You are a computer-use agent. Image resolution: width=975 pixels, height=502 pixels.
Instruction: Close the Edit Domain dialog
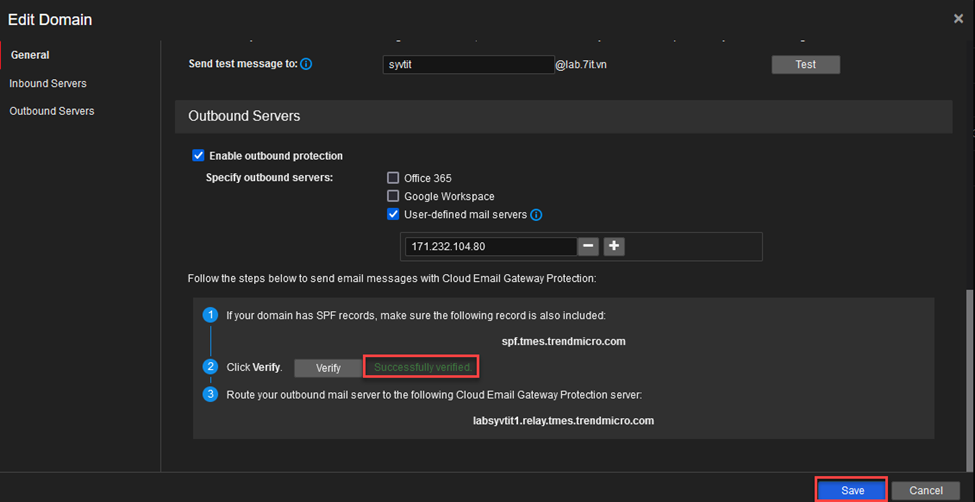[958, 19]
